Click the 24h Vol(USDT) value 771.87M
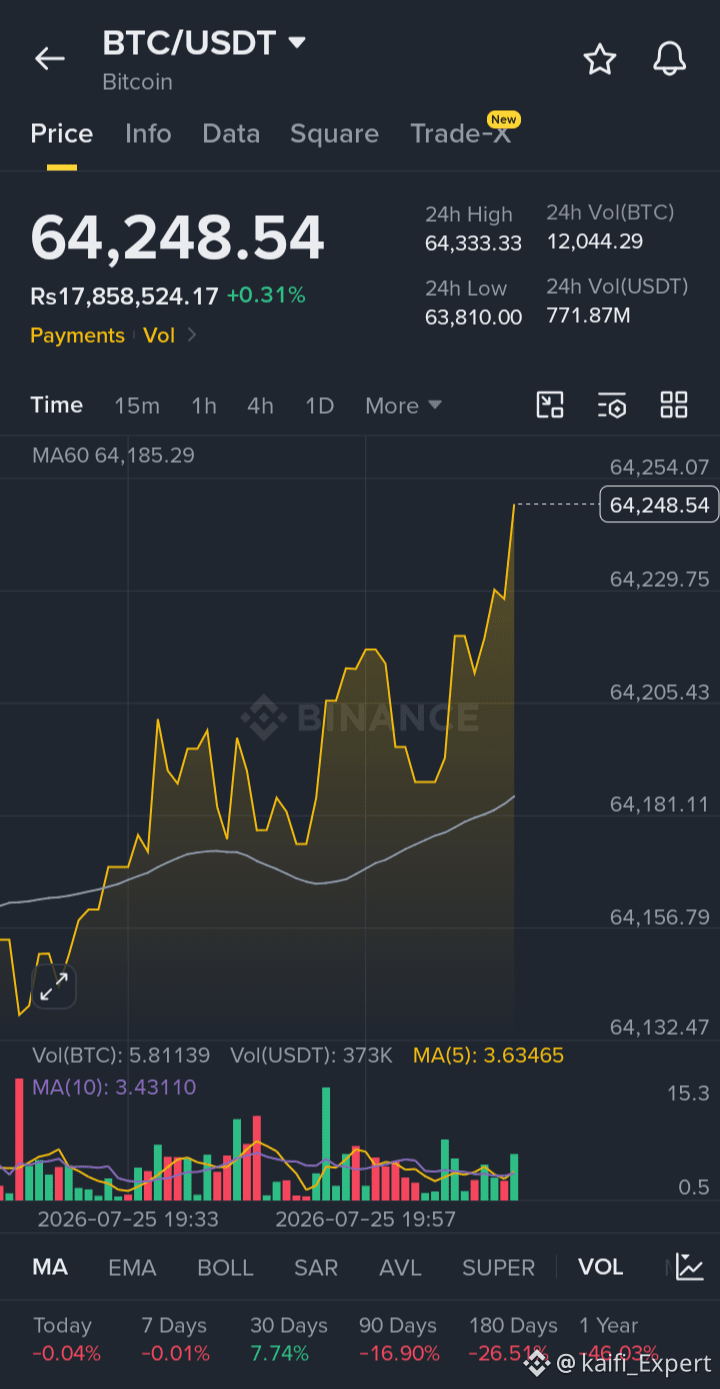The image size is (720, 1389). (588, 315)
